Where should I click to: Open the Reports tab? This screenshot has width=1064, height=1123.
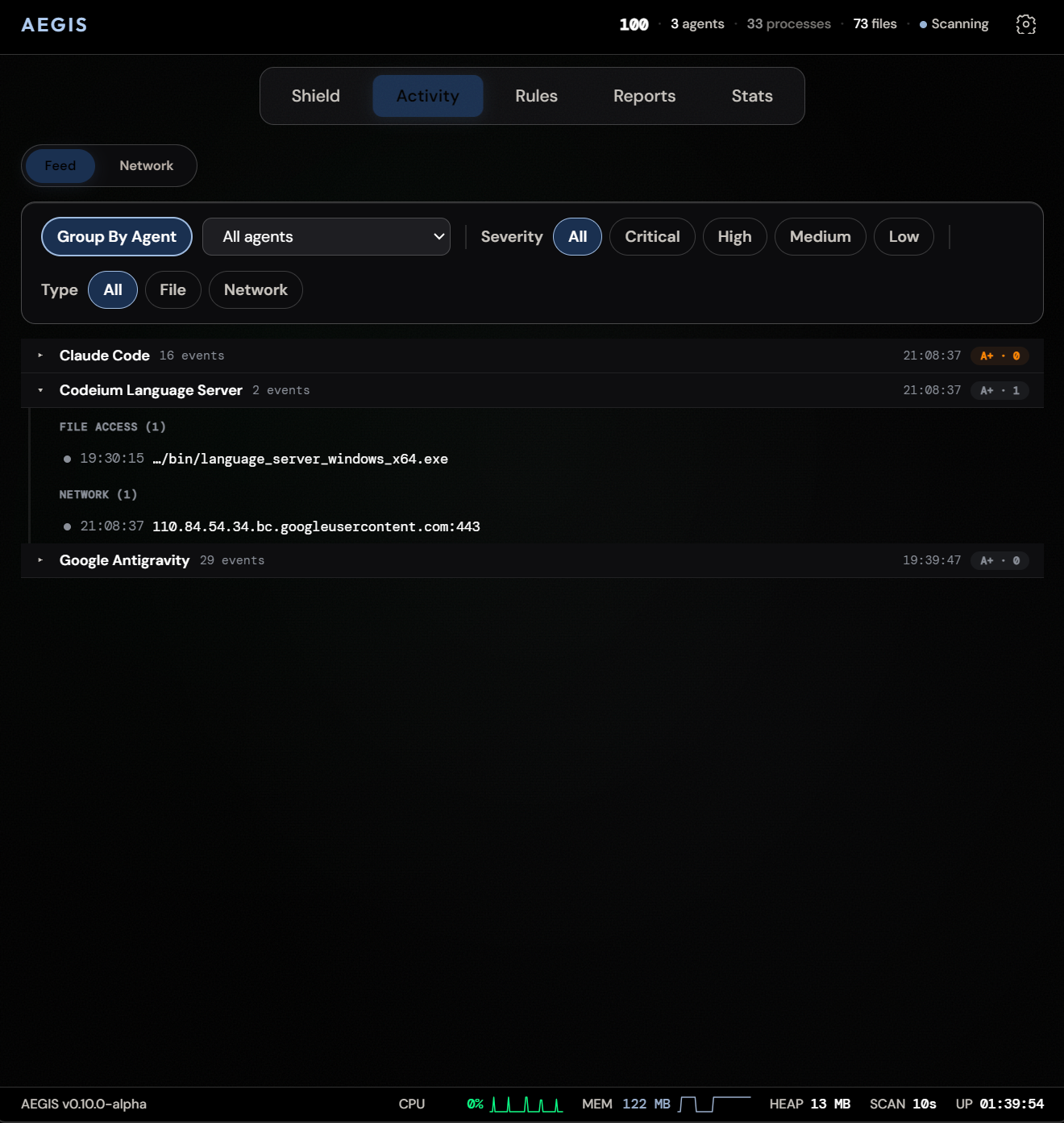click(644, 96)
